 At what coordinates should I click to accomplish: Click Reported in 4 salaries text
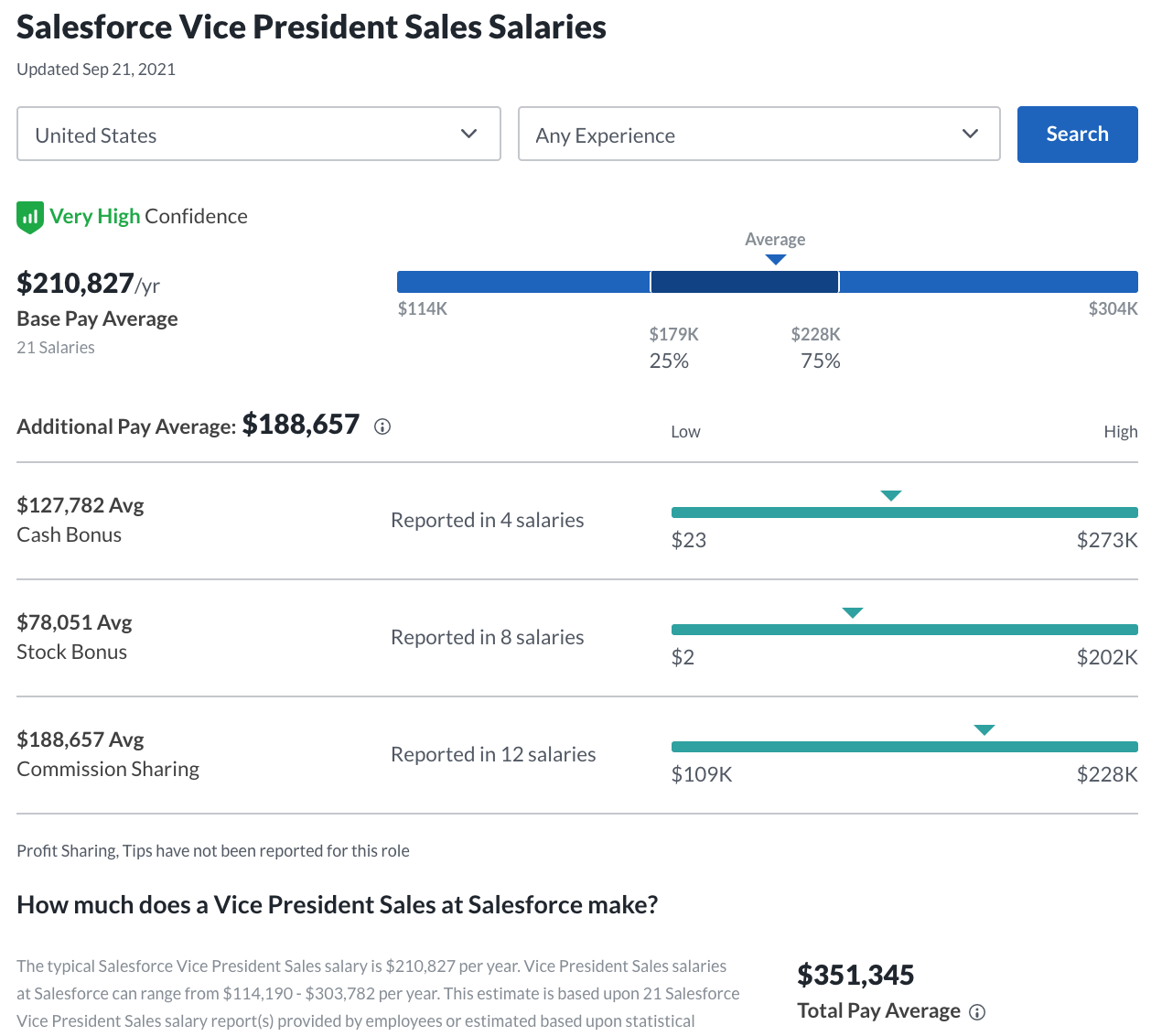pos(488,520)
